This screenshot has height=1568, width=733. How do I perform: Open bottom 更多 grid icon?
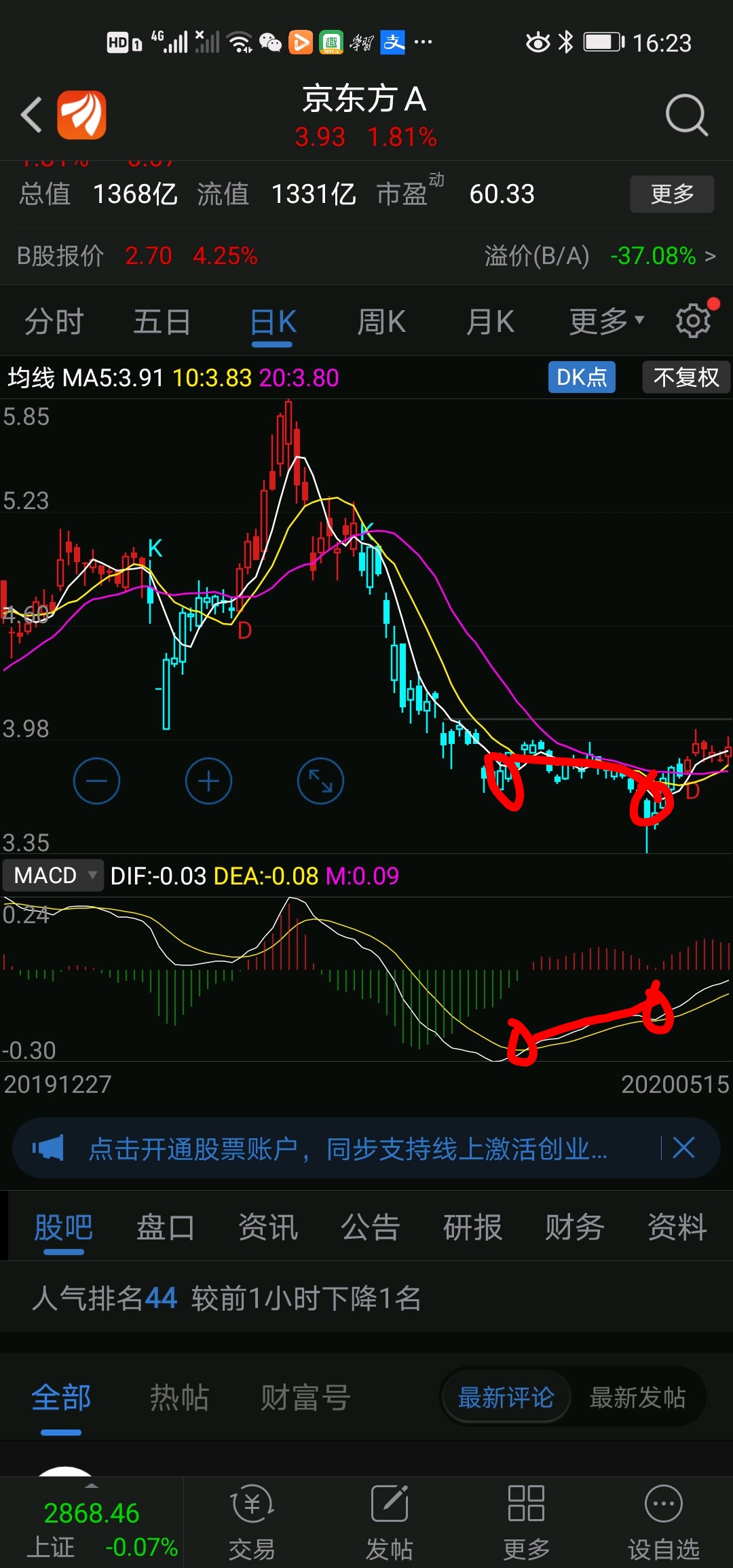[x=526, y=1523]
